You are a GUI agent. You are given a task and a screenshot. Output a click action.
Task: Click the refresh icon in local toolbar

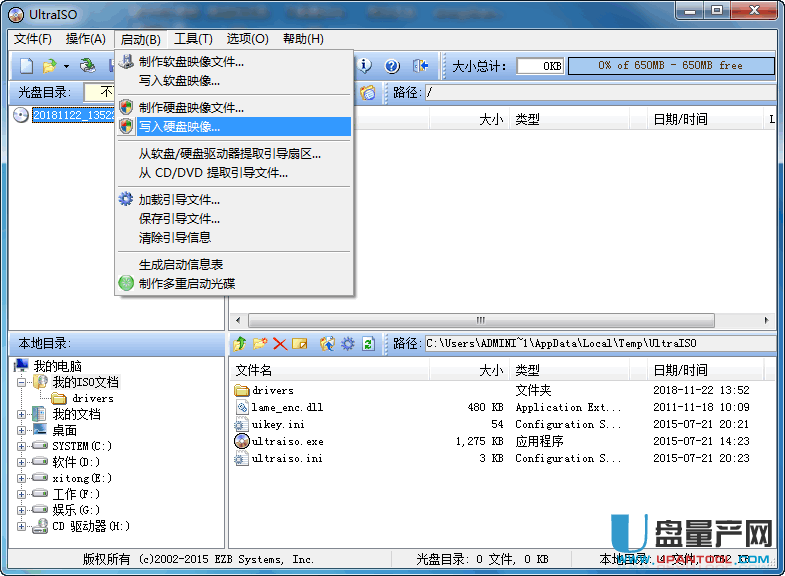pyautogui.click(x=368, y=344)
